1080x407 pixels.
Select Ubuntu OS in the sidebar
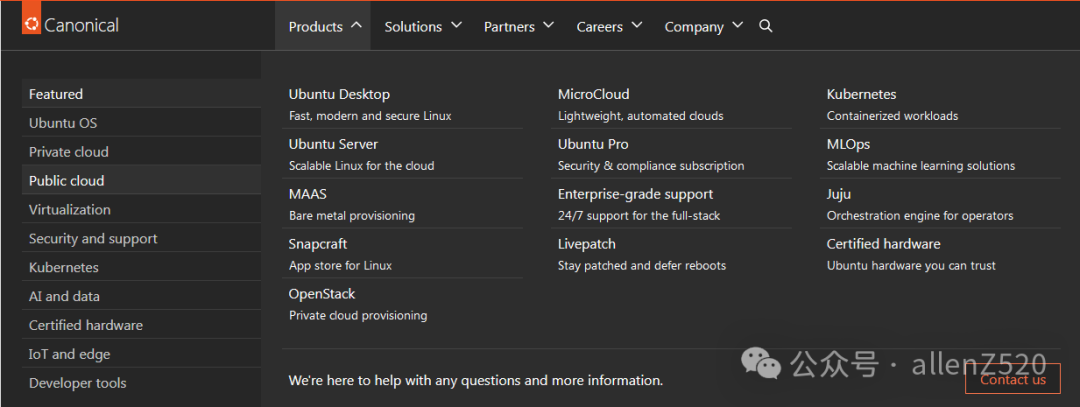(x=141, y=123)
